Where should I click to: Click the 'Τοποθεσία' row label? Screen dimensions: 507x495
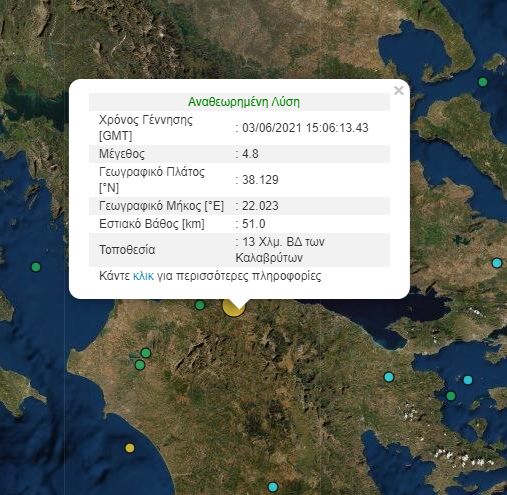pyautogui.click(x=127, y=250)
